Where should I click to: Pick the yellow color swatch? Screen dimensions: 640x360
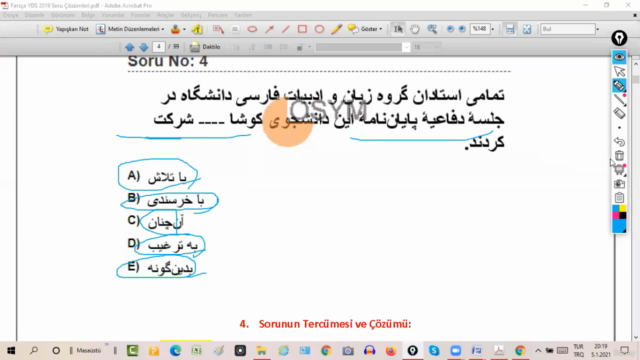(x=622, y=209)
